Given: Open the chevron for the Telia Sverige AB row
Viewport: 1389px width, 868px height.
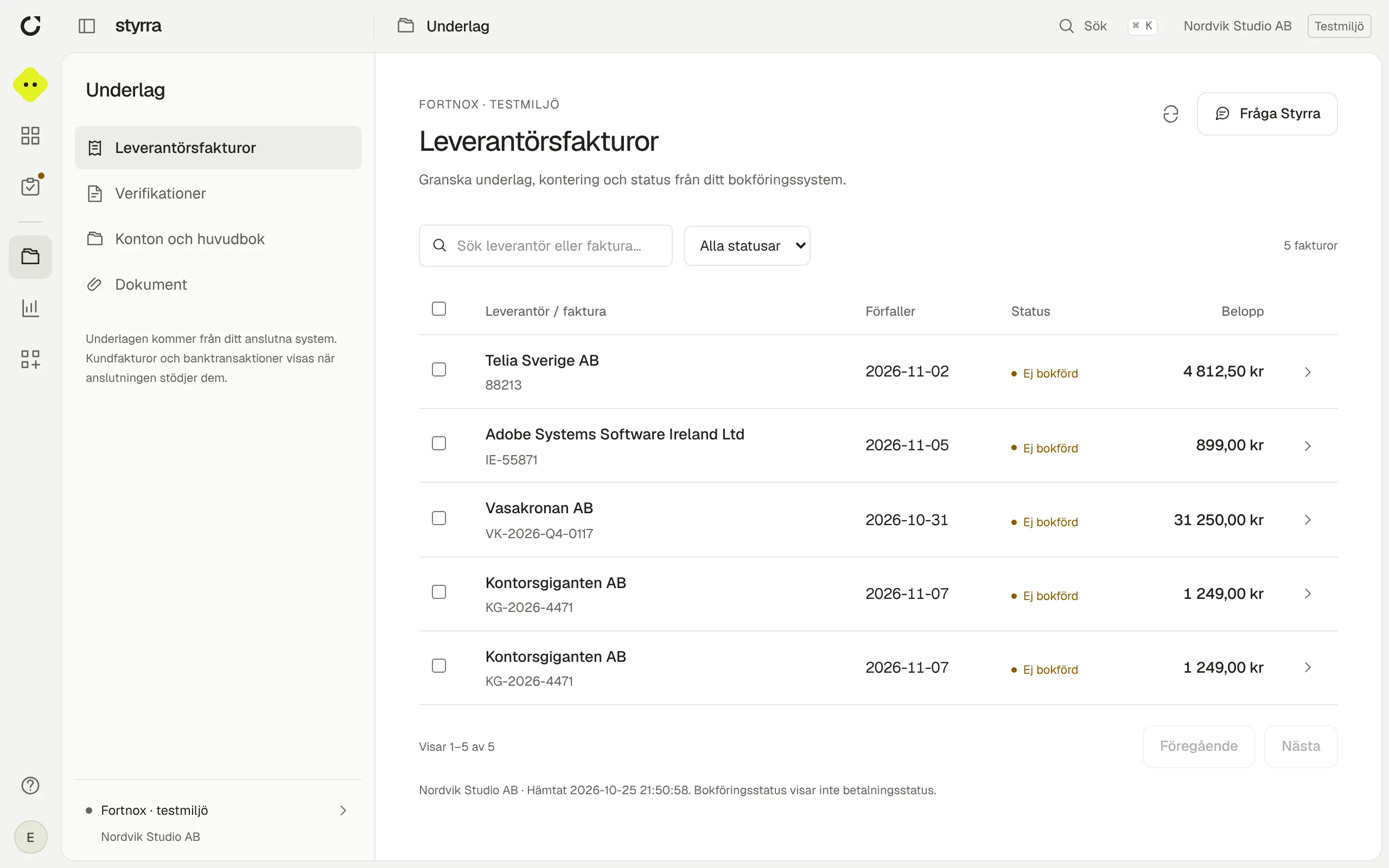Looking at the screenshot, I should tap(1308, 372).
